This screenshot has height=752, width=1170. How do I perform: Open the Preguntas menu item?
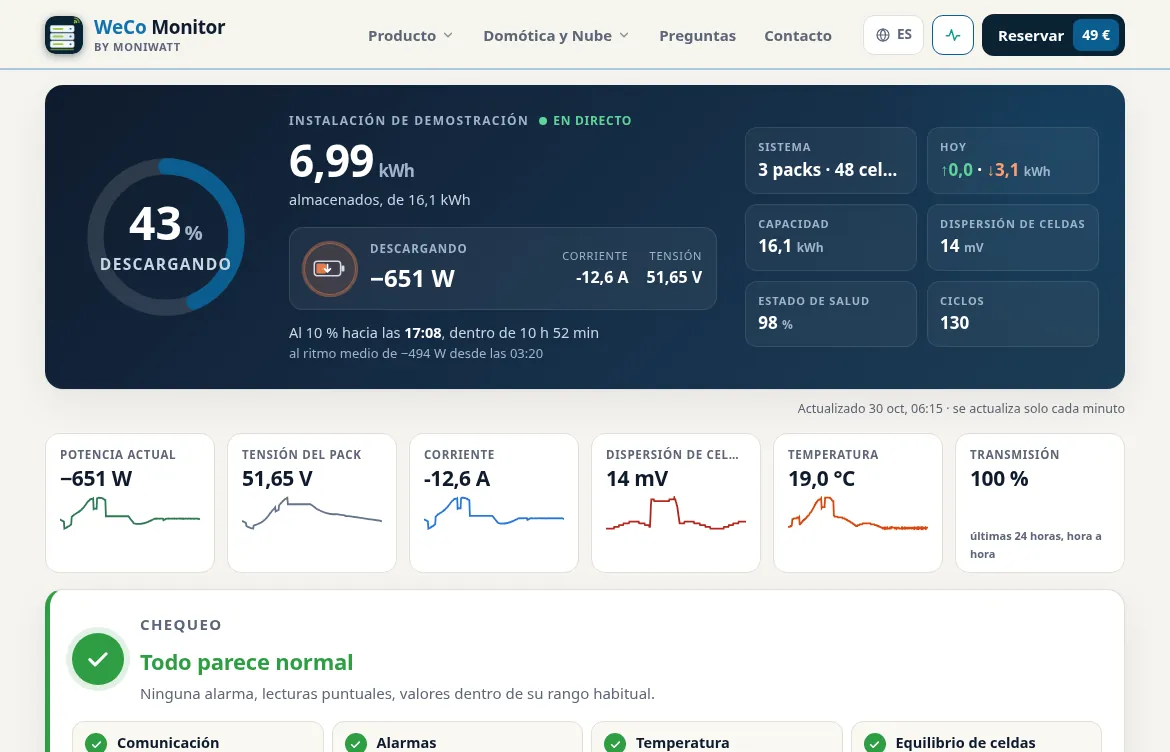(698, 36)
